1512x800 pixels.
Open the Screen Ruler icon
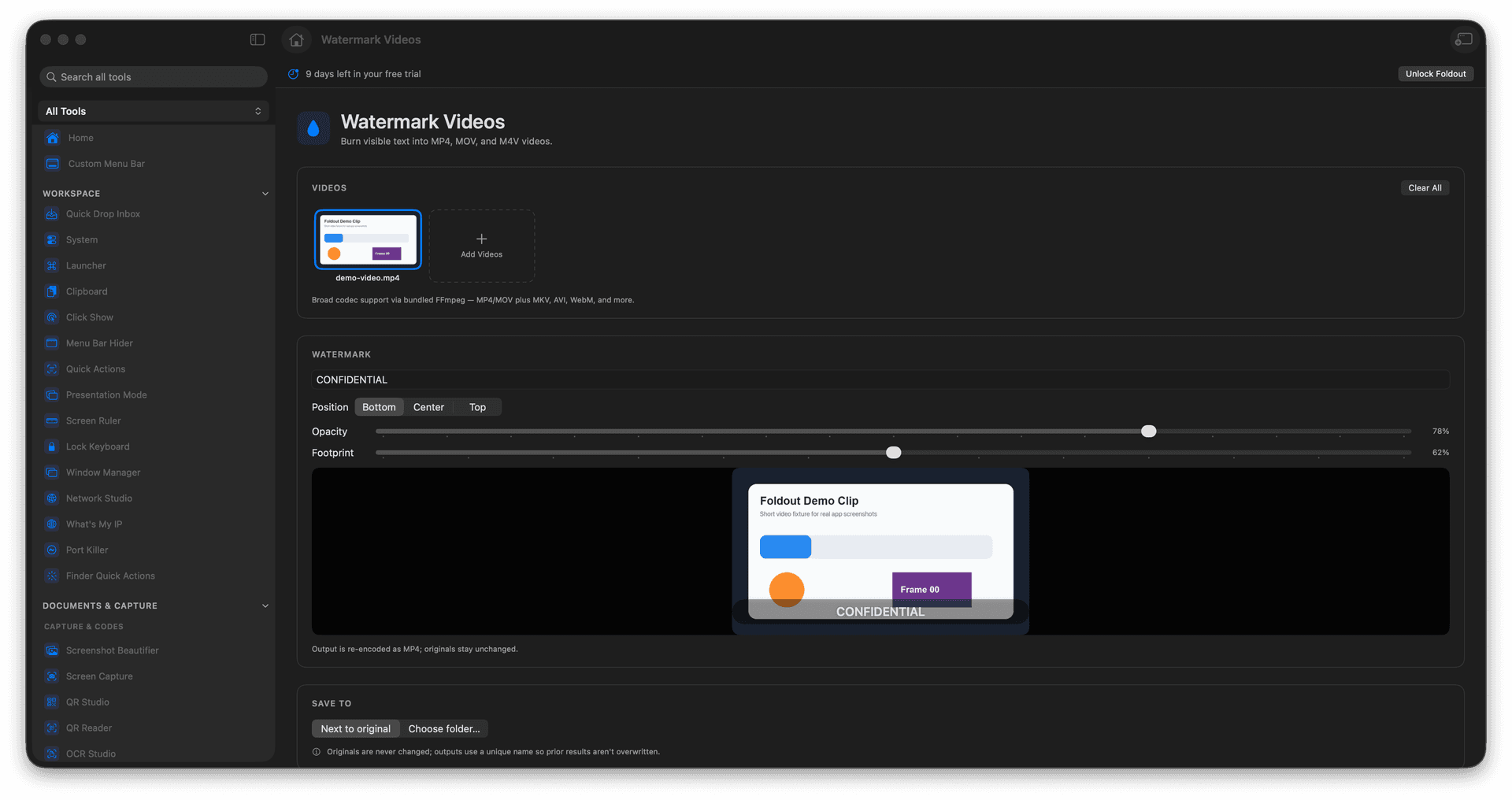point(52,420)
